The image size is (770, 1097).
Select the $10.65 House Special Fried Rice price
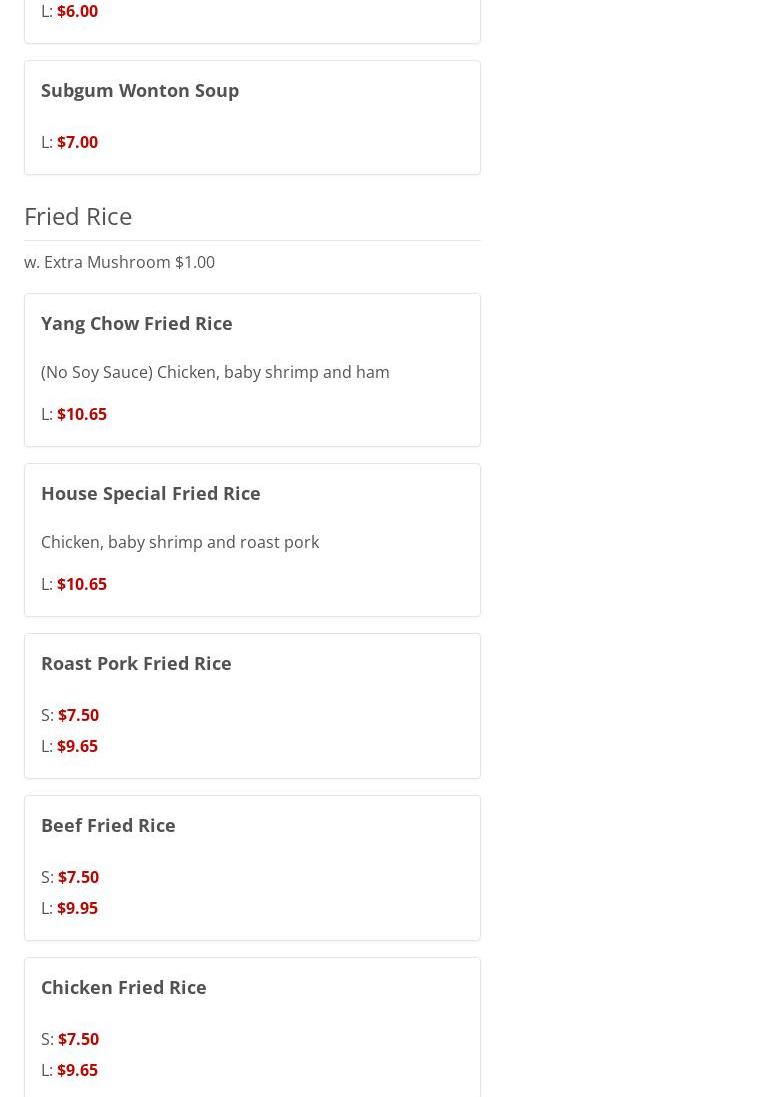81,584
